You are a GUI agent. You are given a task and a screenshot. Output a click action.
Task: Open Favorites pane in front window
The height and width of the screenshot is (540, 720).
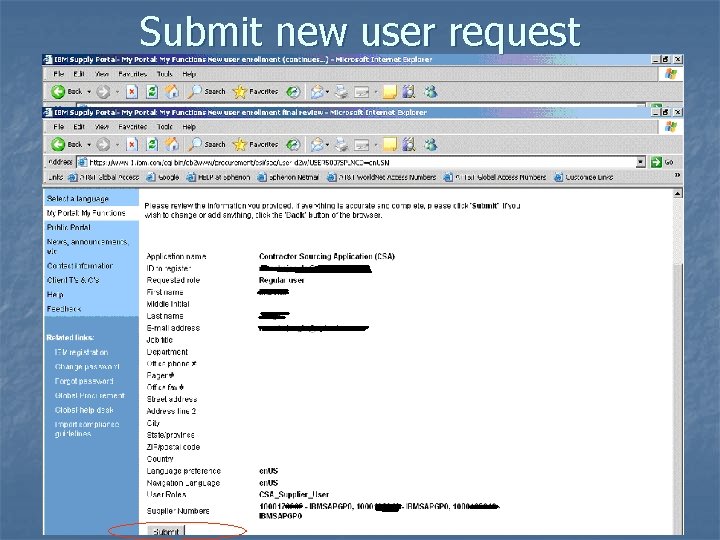pyautogui.click(x=255, y=145)
